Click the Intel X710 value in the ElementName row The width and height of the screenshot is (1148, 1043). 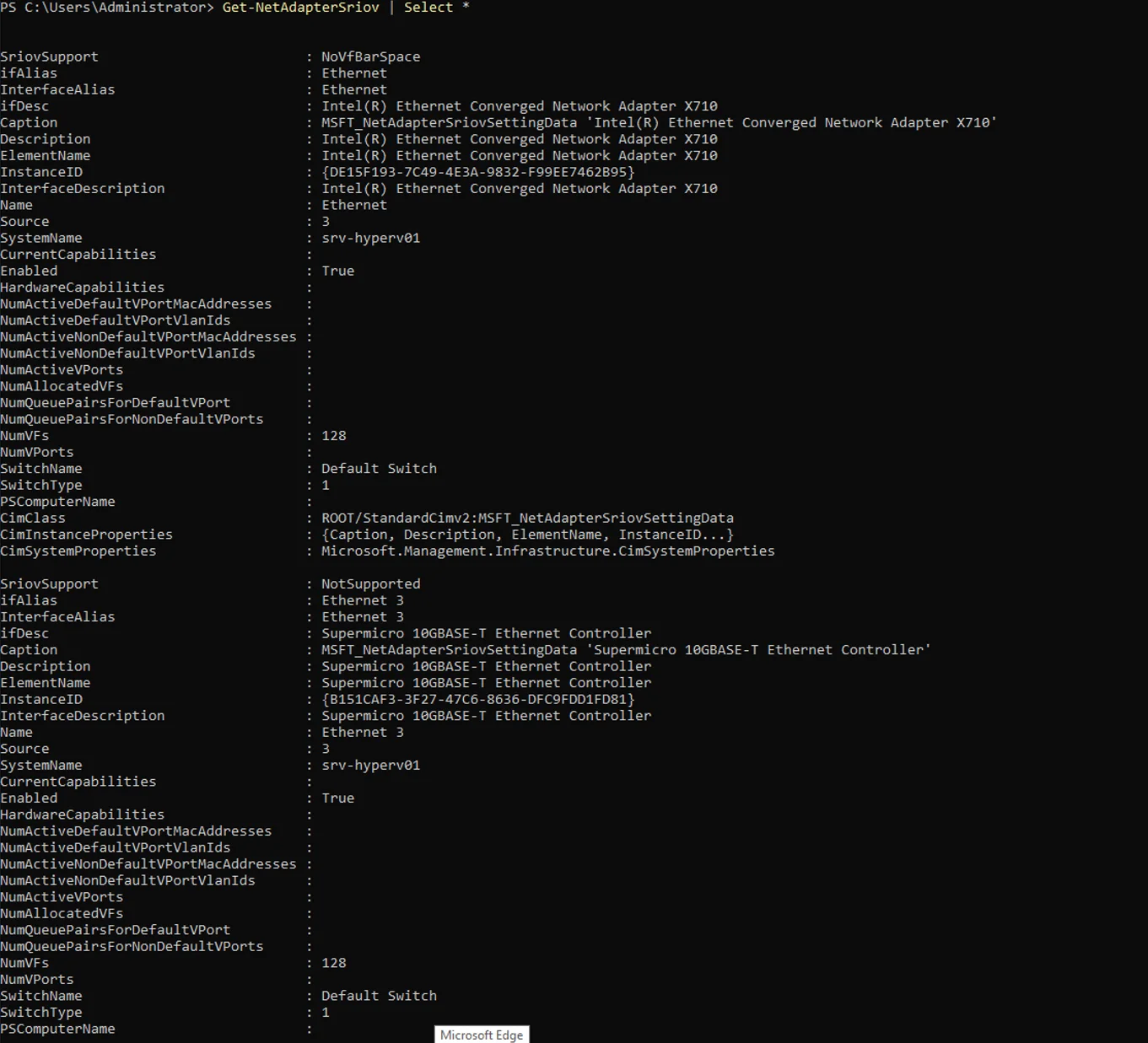point(520,155)
